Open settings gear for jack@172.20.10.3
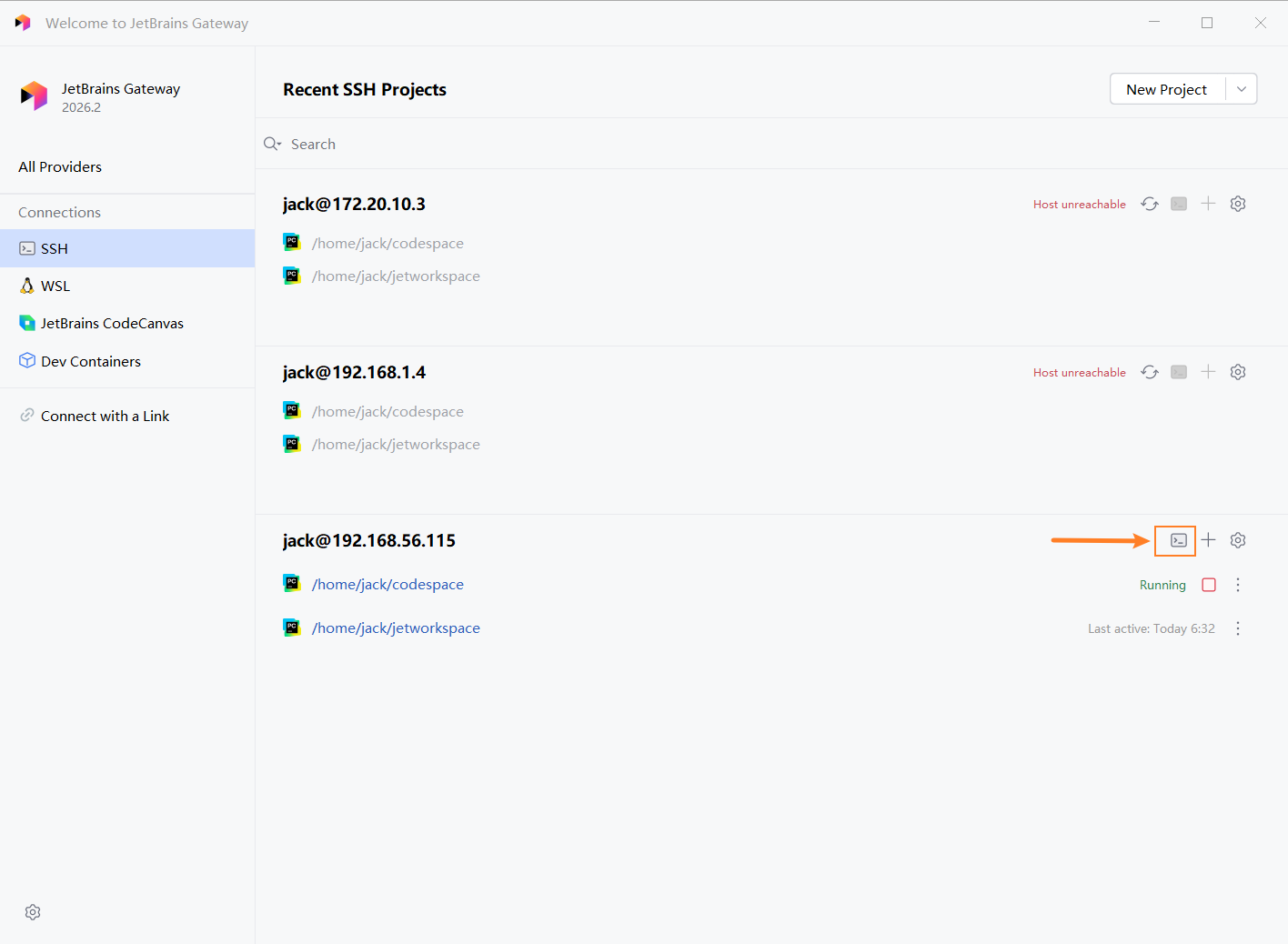The image size is (1288, 944). (x=1238, y=204)
